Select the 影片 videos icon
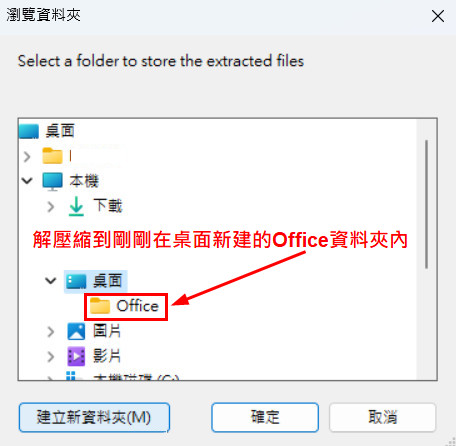The image size is (456, 446). pos(76,356)
